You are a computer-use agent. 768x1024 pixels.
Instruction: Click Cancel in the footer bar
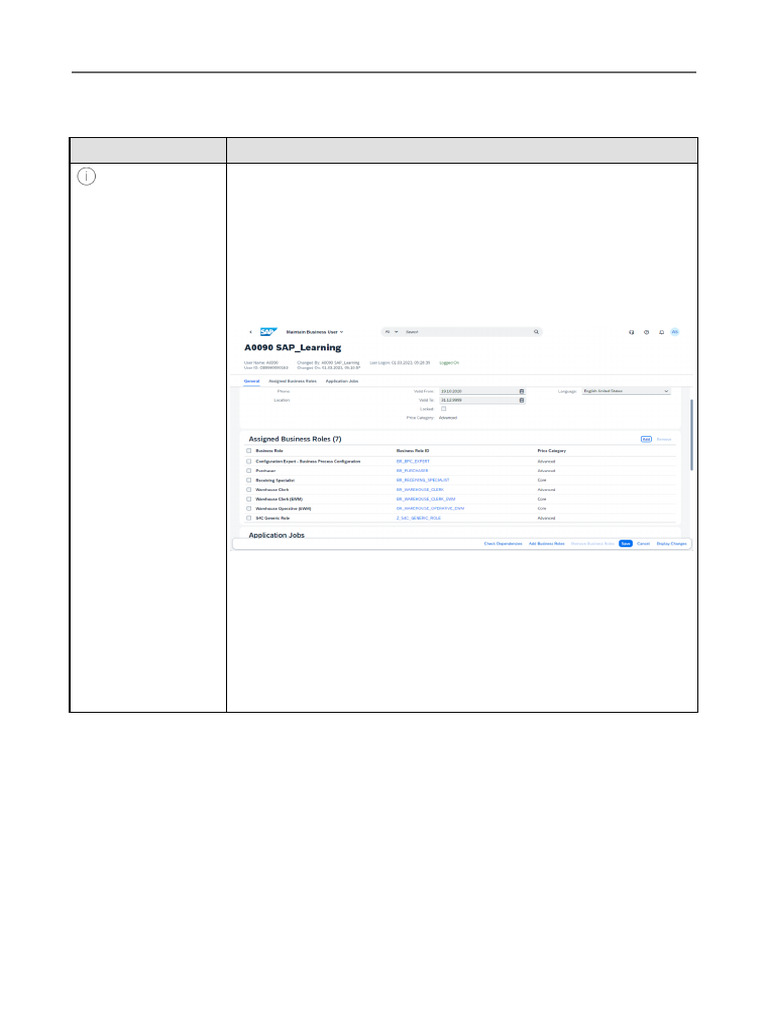(643, 544)
